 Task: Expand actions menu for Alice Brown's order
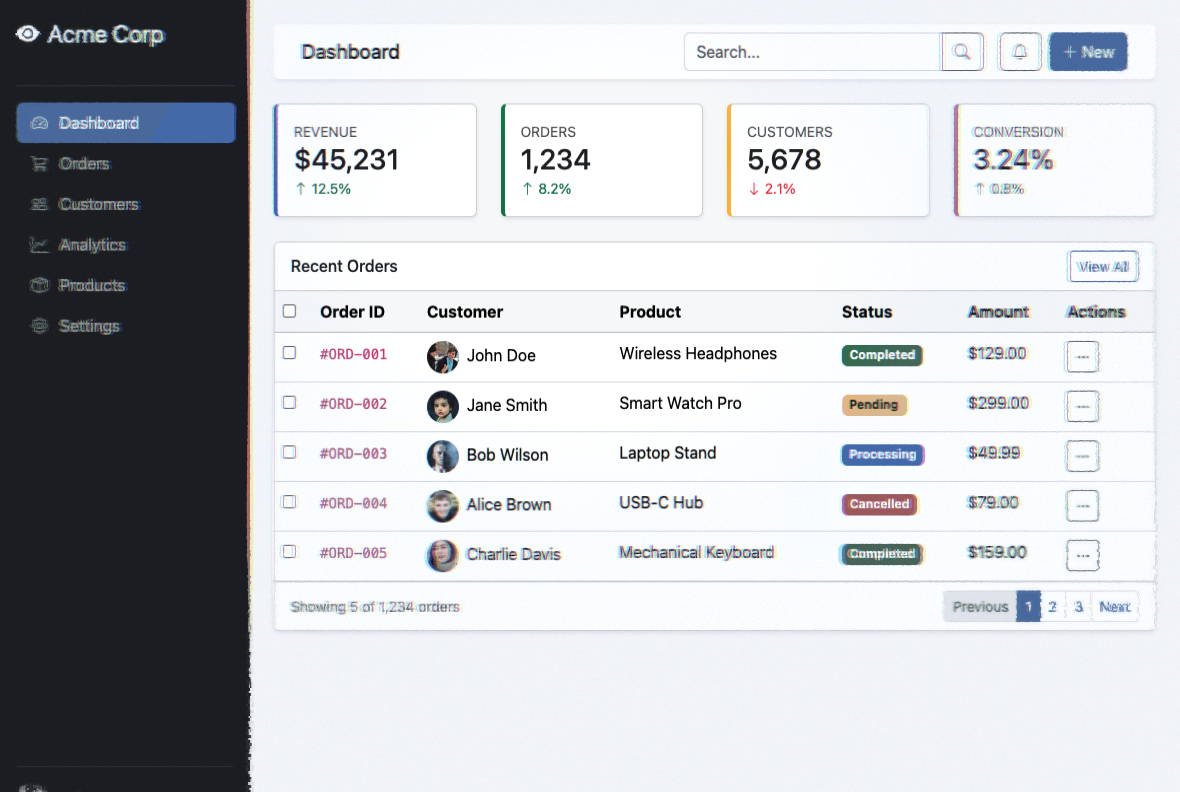tap(1082, 505)
